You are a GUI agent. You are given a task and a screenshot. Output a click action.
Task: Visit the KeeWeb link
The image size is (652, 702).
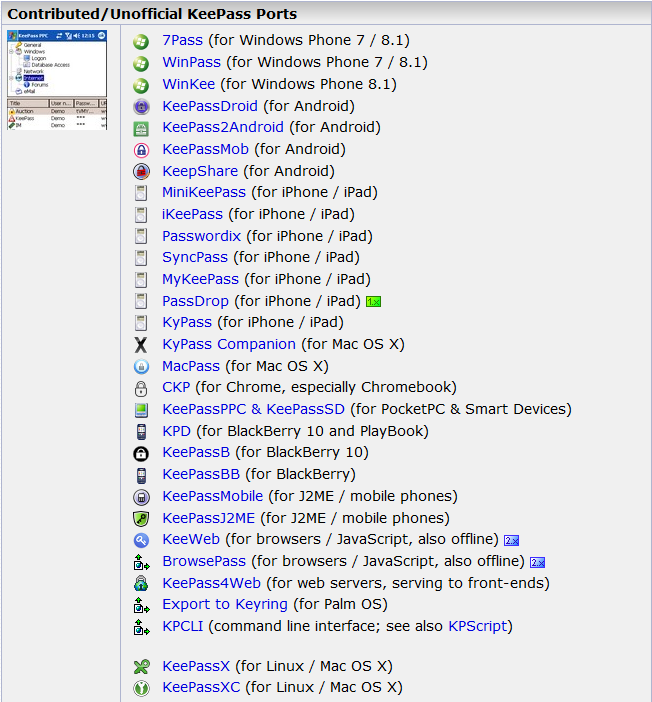191,539
